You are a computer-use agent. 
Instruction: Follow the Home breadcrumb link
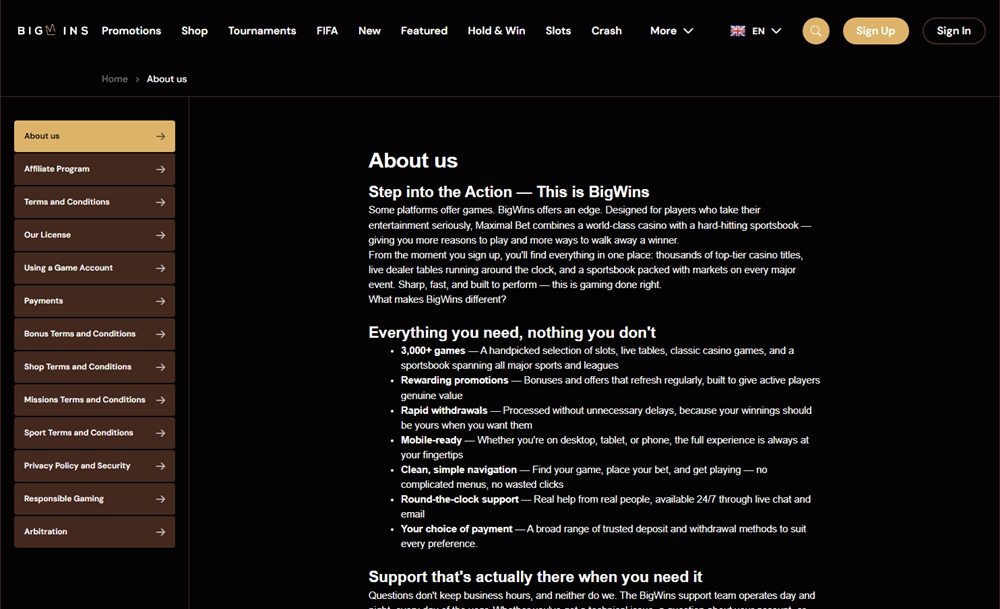pyautogui.click(x=115, y=79)
